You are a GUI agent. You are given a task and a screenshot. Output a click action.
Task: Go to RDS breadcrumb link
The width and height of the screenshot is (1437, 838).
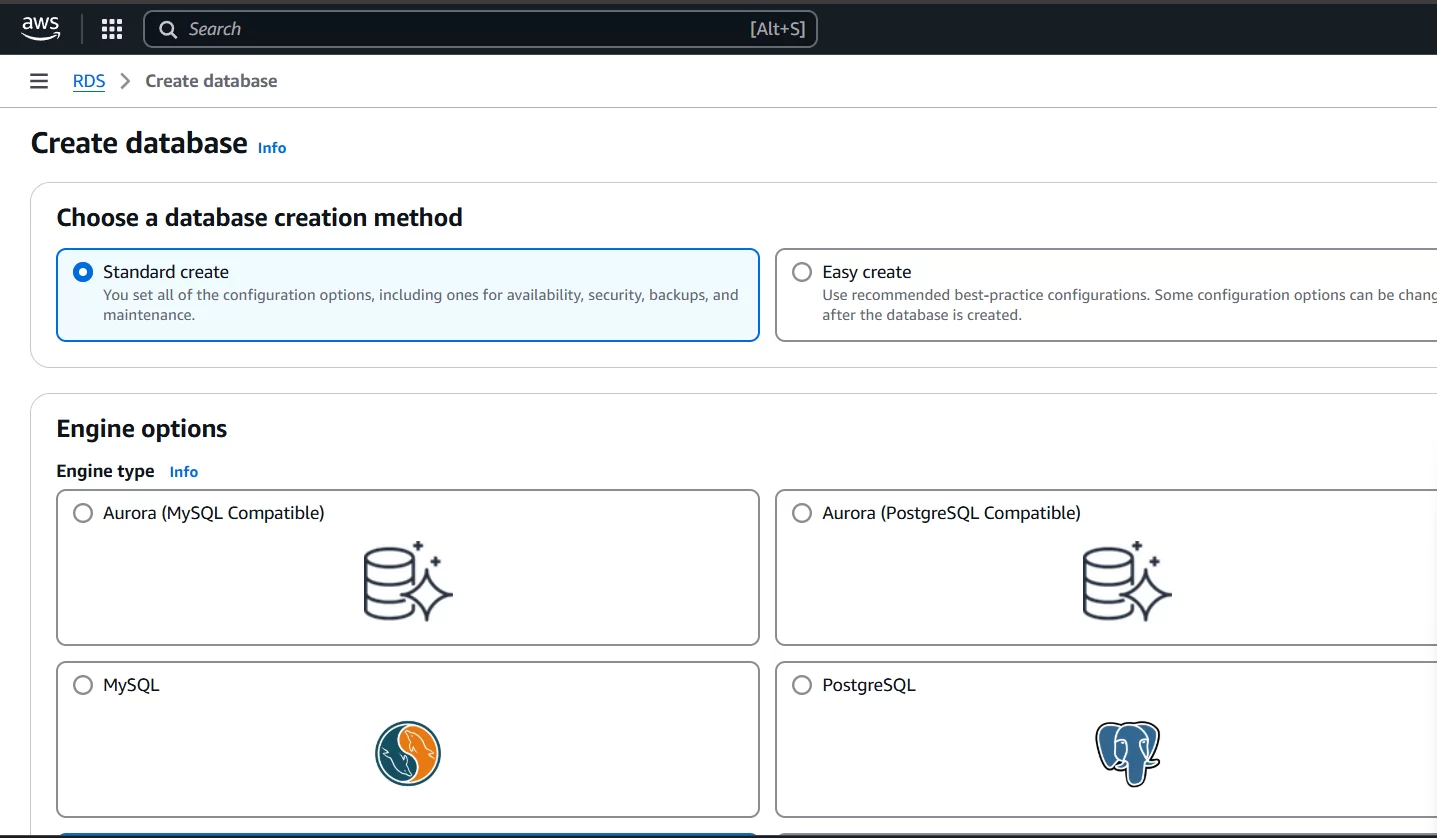coord(89,81)
